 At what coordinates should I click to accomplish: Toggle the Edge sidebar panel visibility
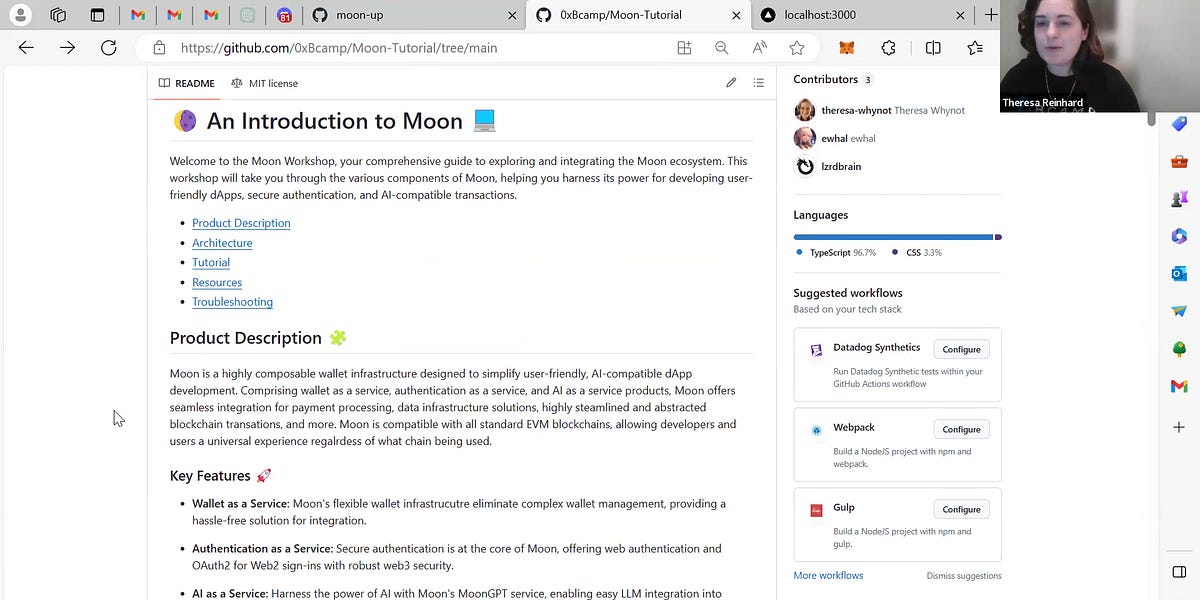(1178, 571)
